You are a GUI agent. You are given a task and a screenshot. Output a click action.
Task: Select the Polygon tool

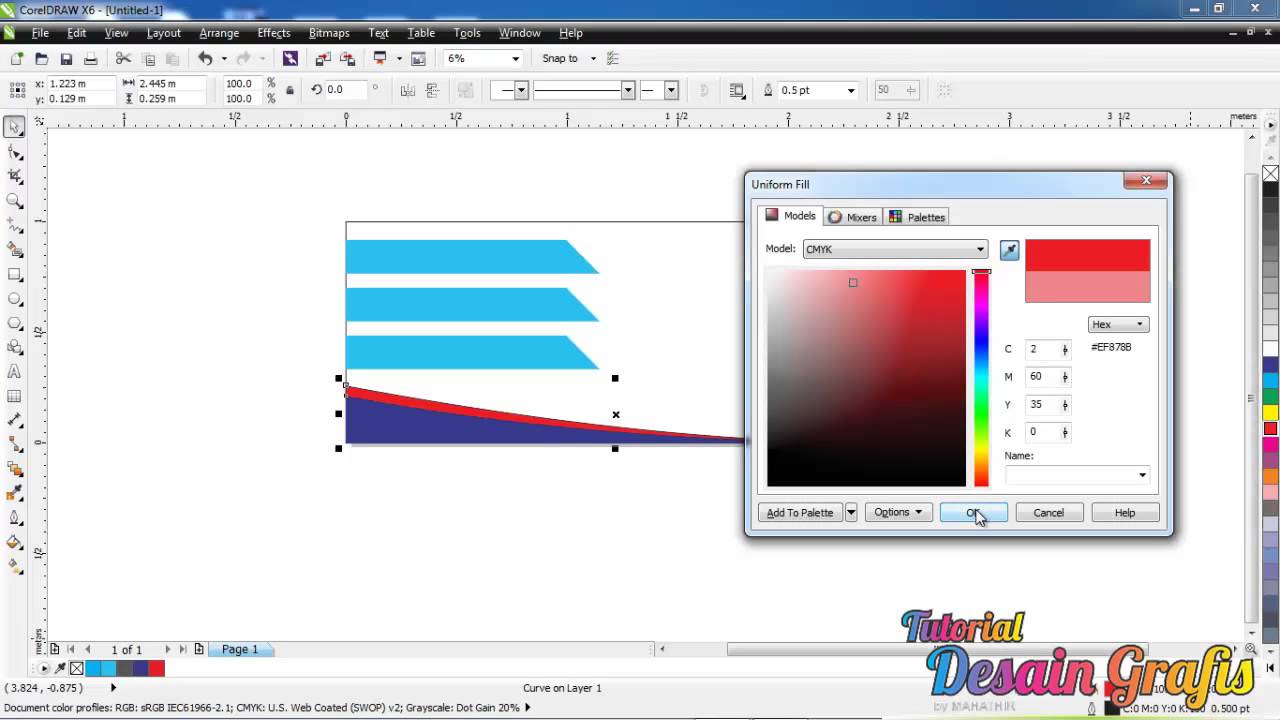[15, 323]
